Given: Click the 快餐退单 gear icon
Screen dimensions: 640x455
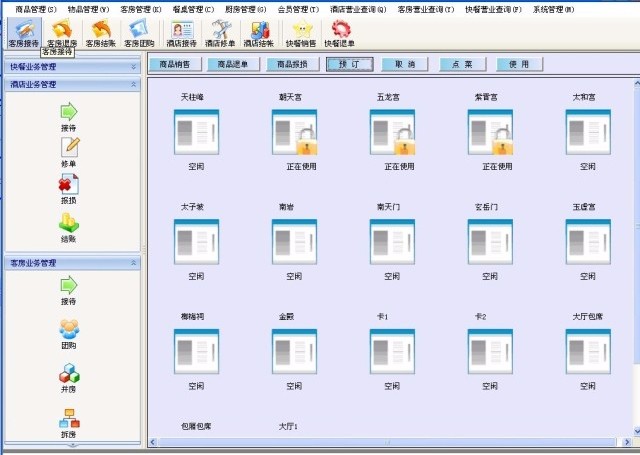Looking at the screenshot, I should (340, 33).
